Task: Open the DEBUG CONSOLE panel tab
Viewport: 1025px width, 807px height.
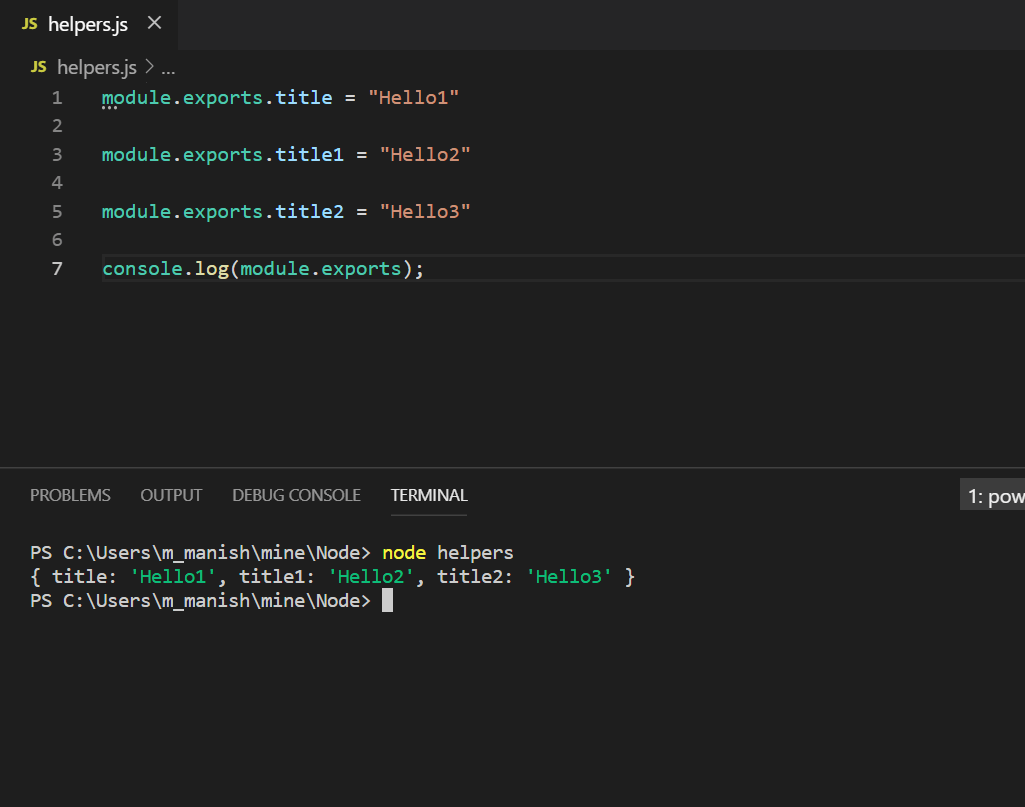Action: (x=296, y=495)
